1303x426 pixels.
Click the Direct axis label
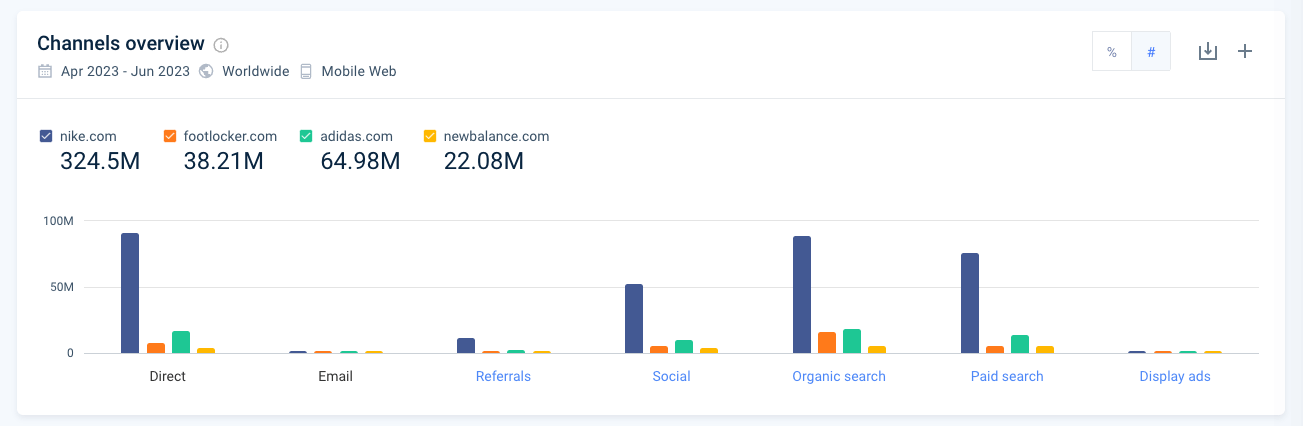[167, 377]
